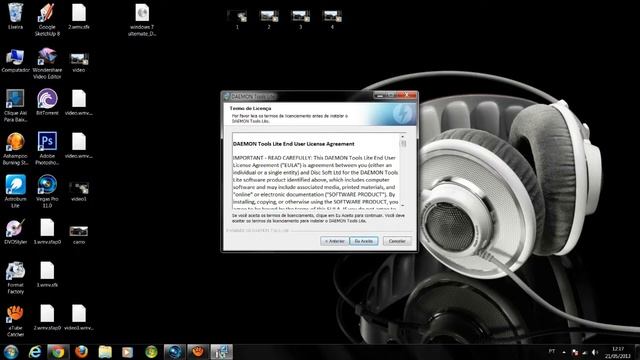This screenshot has width=640, height=360.
Task: Show hidden system tray icons
Action: (x=564, y=352)
